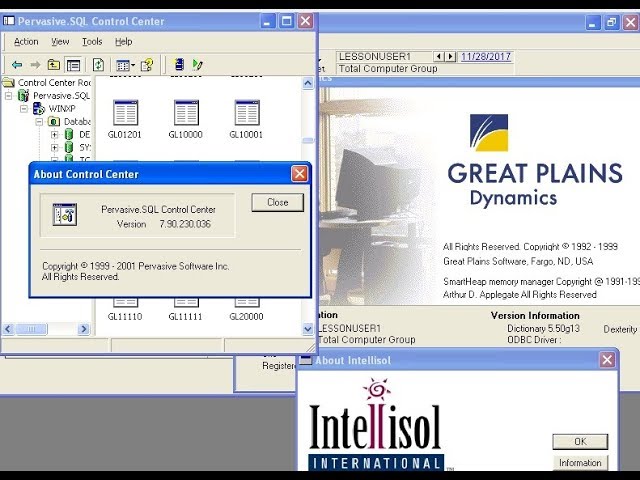Click the blue database server toolbar icon
Viewport: 640px width, 480px height.
pos(179,64)
